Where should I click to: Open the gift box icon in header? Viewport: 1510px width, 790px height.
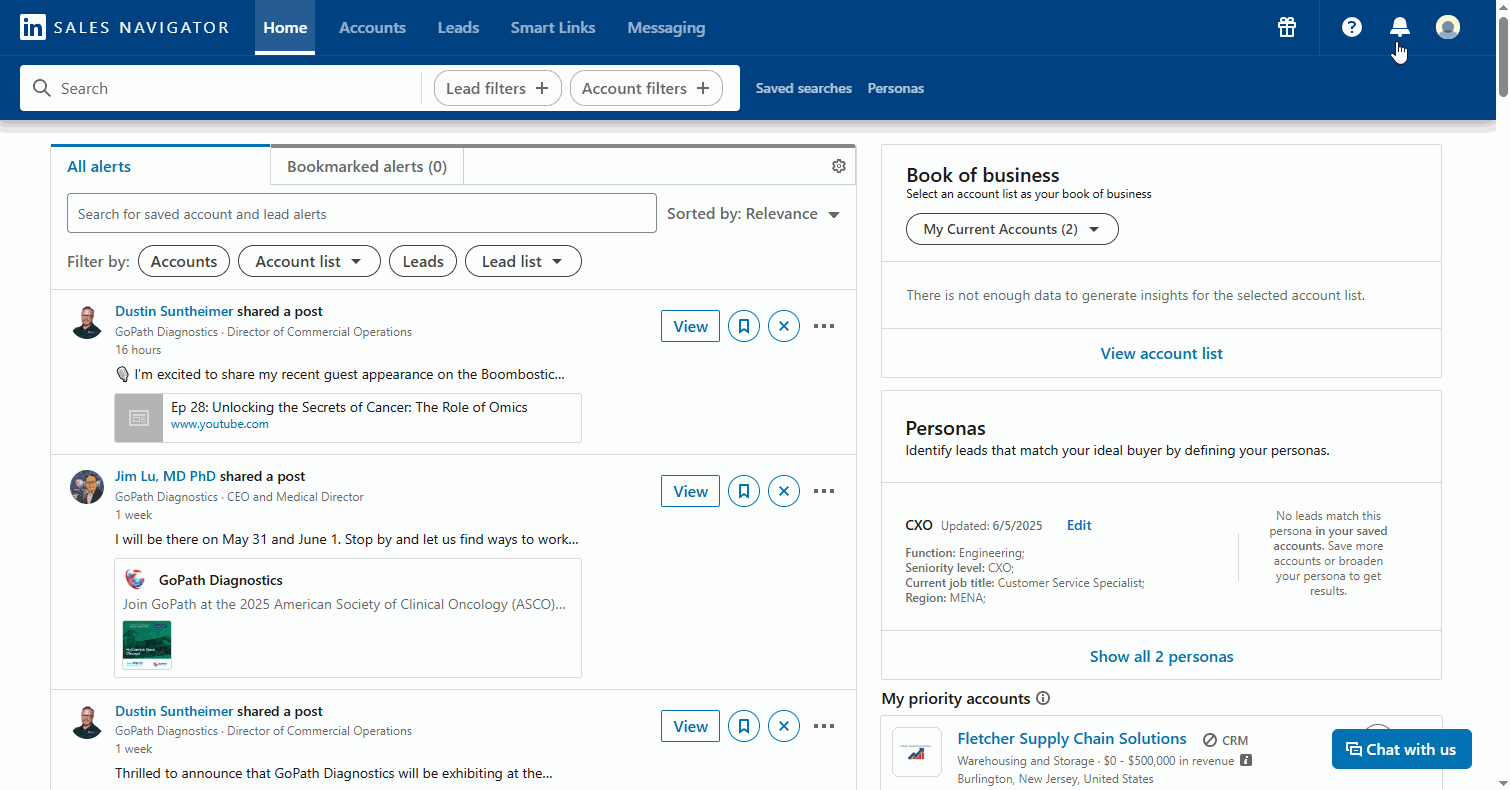[x=1287, y=27]
